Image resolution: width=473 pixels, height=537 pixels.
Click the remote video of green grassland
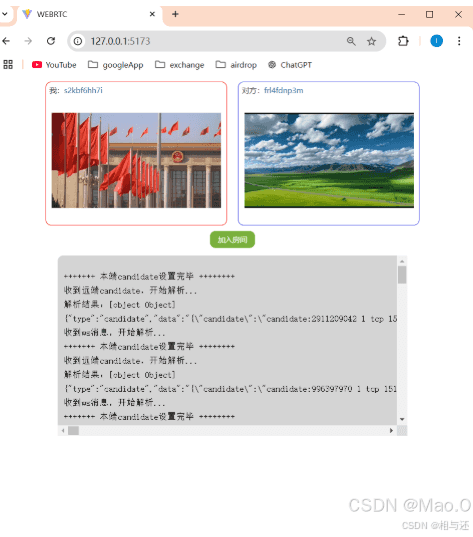tap(329, 160)
